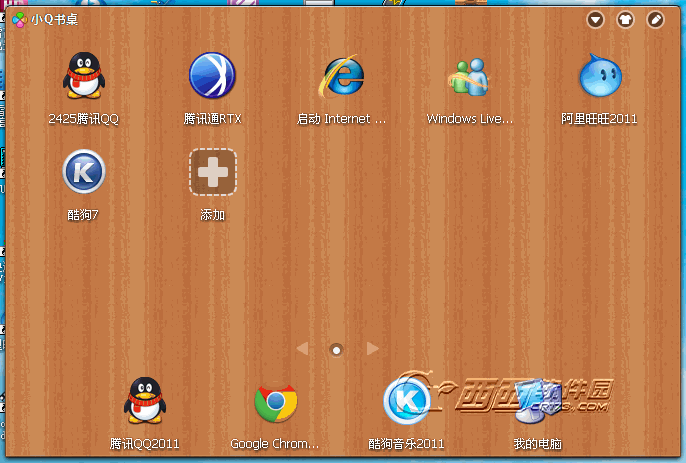Screen dimensions: 686x463
Task: Click the 酷狗音乐2011 text label
Action: (x=406, y=444)
